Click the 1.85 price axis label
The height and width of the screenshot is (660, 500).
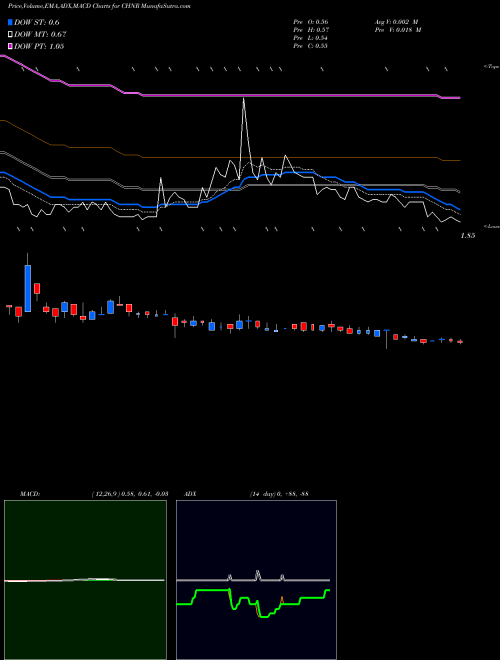pyautogui.click(x=468, y=236)
